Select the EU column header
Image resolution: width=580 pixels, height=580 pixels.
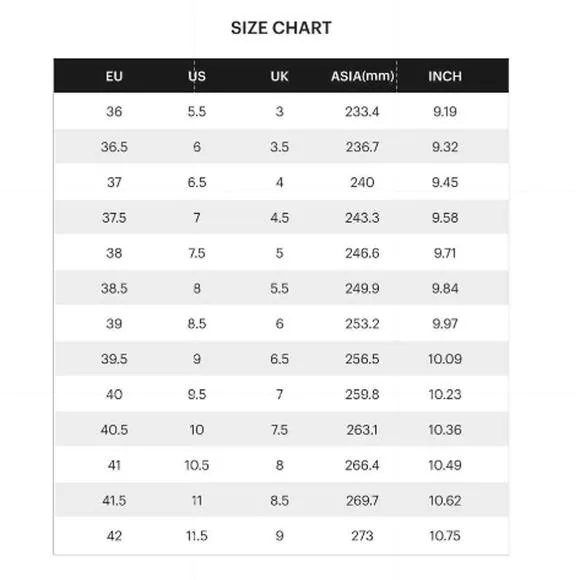pyautogui.click(x=114, y=76)
